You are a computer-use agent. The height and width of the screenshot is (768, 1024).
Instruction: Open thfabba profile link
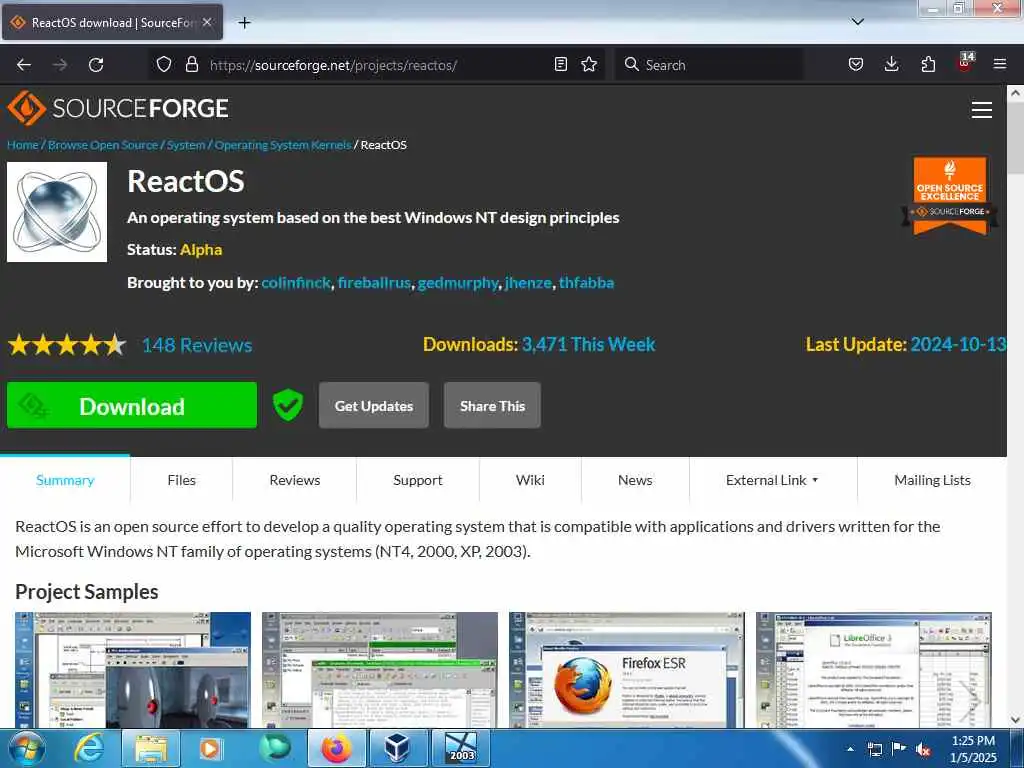point(586,283)
